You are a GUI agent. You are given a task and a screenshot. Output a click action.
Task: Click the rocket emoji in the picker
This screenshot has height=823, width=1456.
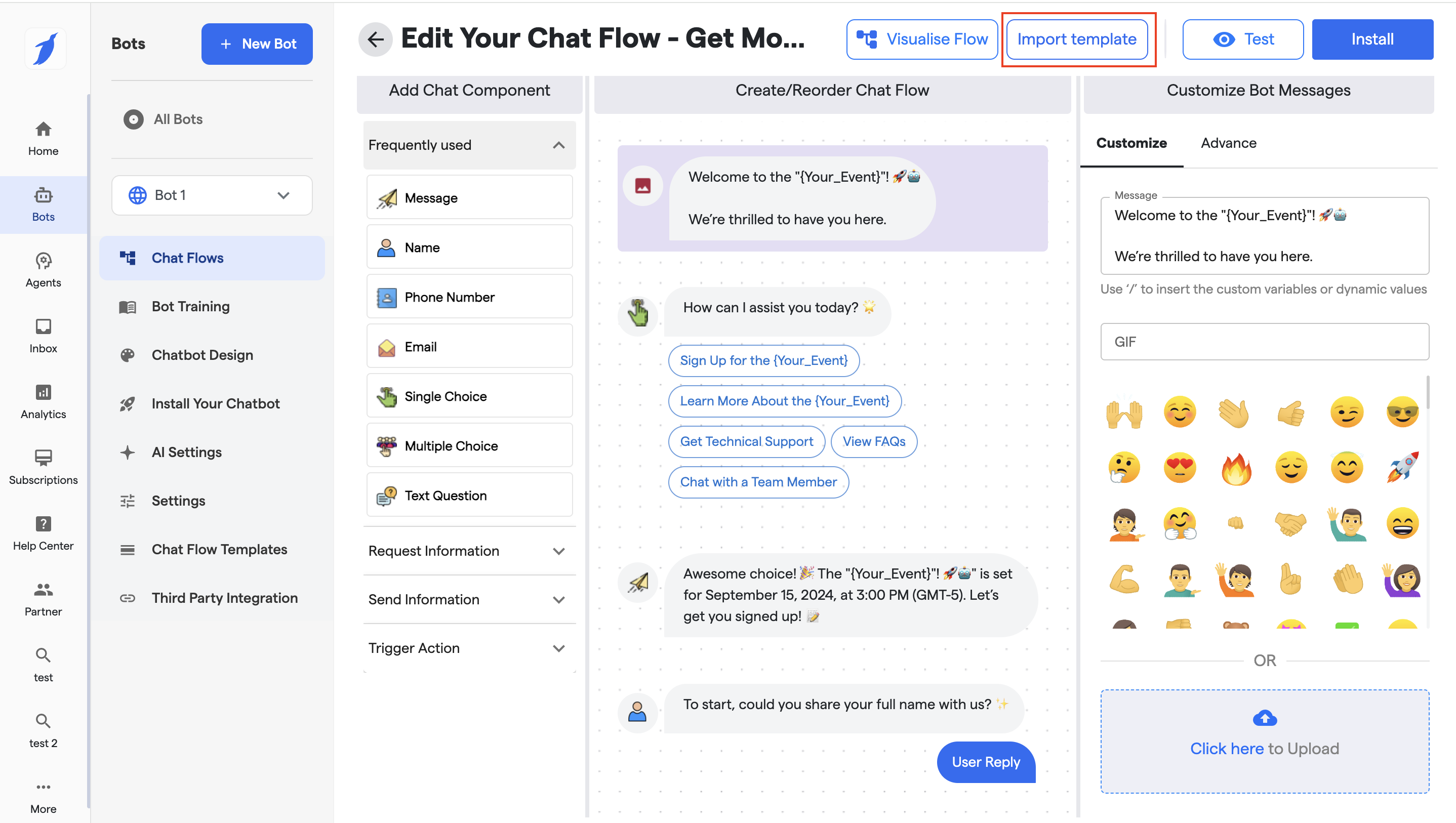[1402, 468]
